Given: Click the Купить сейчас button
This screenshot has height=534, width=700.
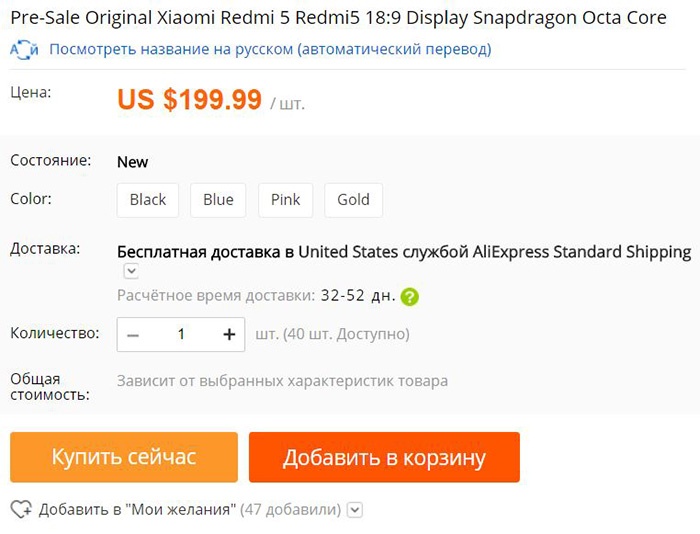Looking at the screenshot, I should pyautogui.click(x=124, y=458).
